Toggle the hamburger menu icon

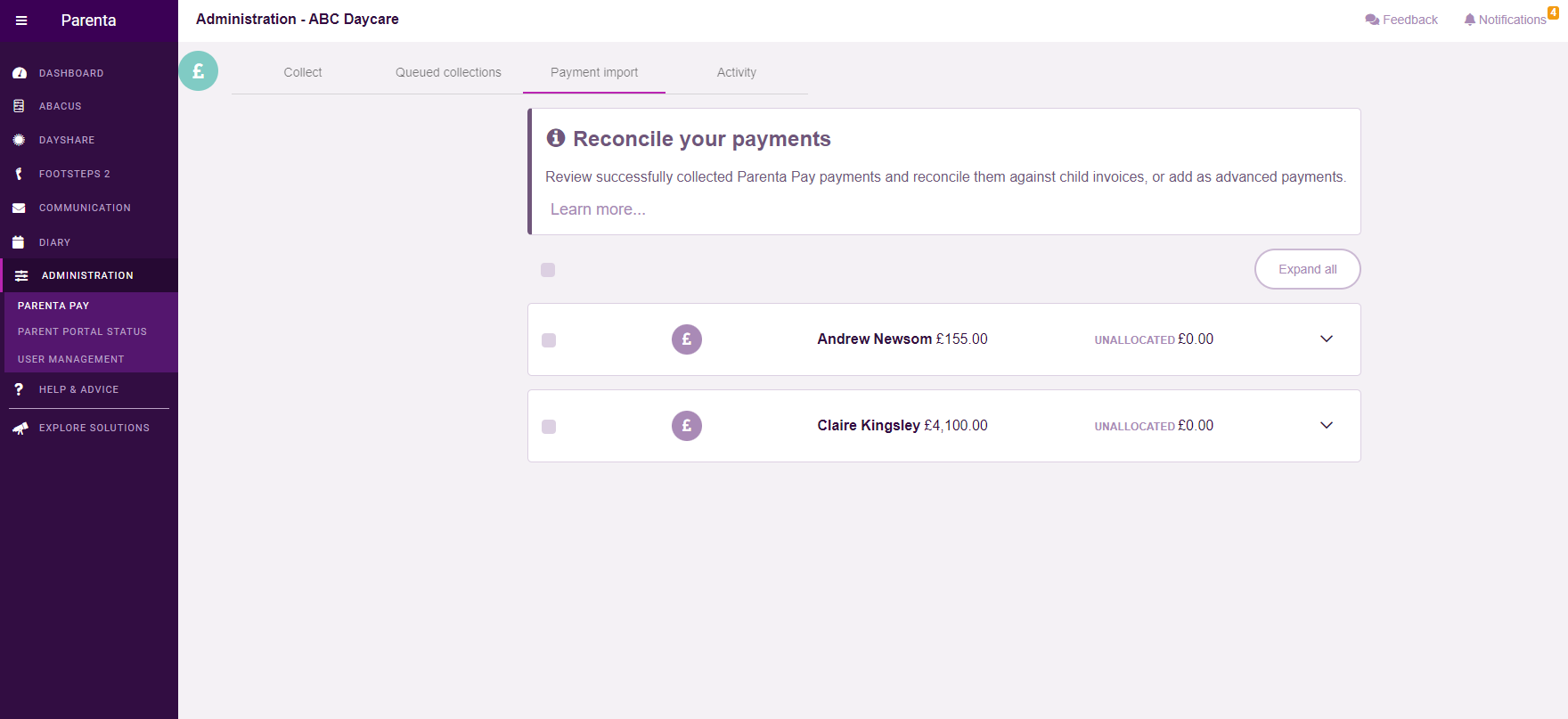[x=21, y=20]
